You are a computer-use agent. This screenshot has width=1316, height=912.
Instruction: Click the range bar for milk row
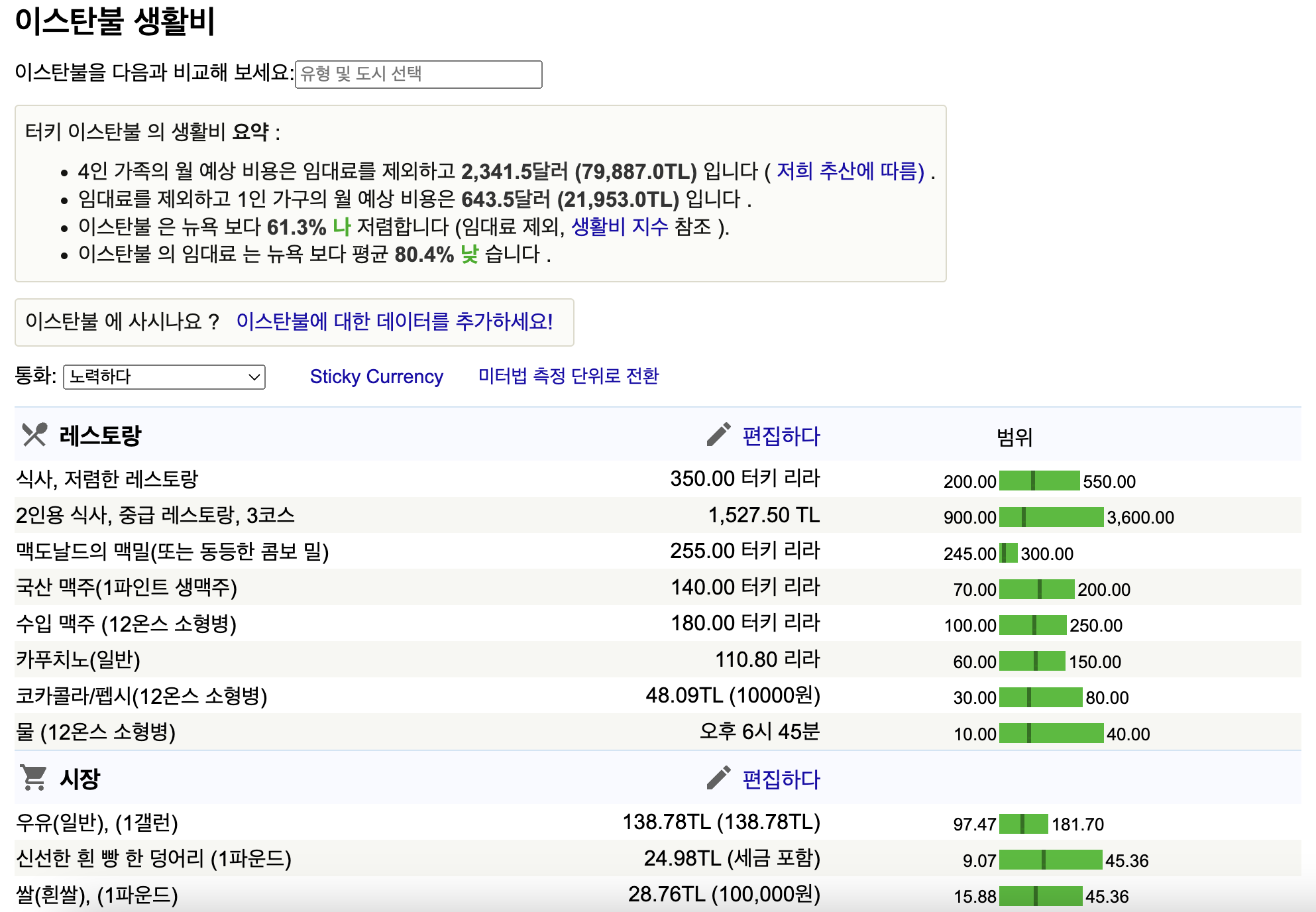pos(1023,824)
